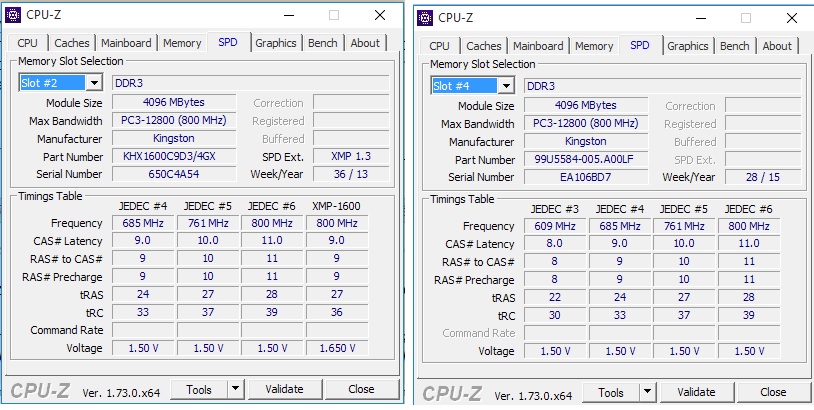Click Module Size 4096 MBytes in left window
Image resolution: width=814 pixels, height=410 pixels.
[174, 102]
